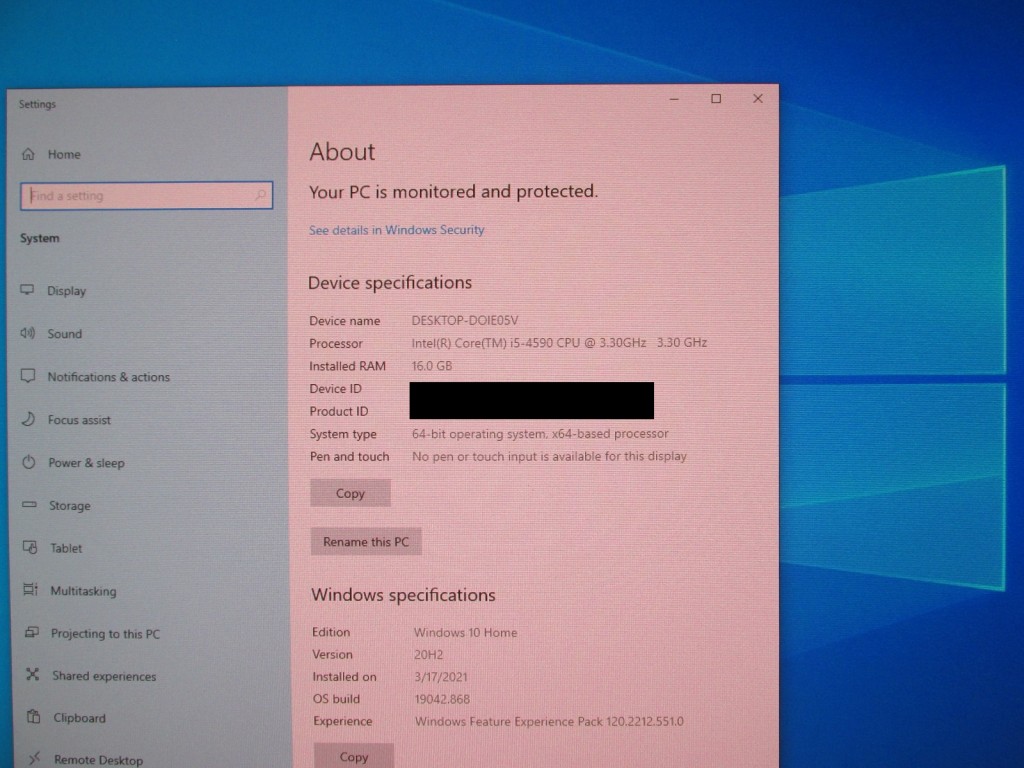Click the Version label
This screenshot has height=768, width=1024.
coord(332,654)
